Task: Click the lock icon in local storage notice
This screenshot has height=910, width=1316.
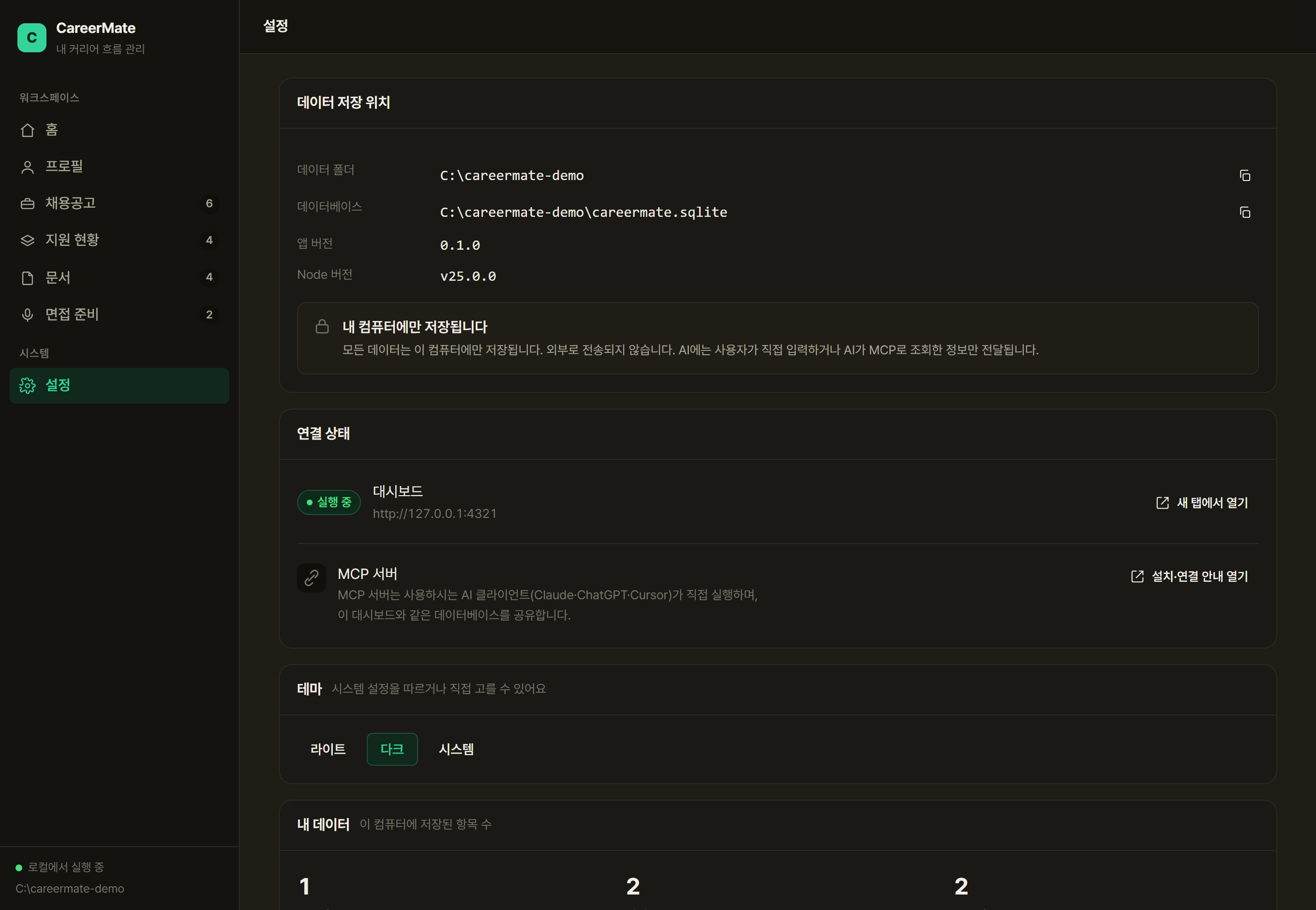Action: click(x=322, y=326)
